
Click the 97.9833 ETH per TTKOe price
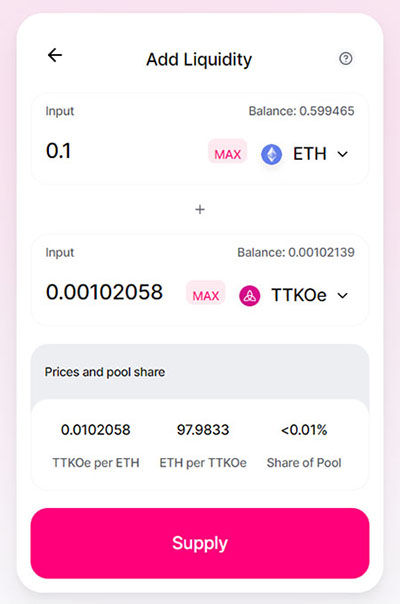pos(203,430)
